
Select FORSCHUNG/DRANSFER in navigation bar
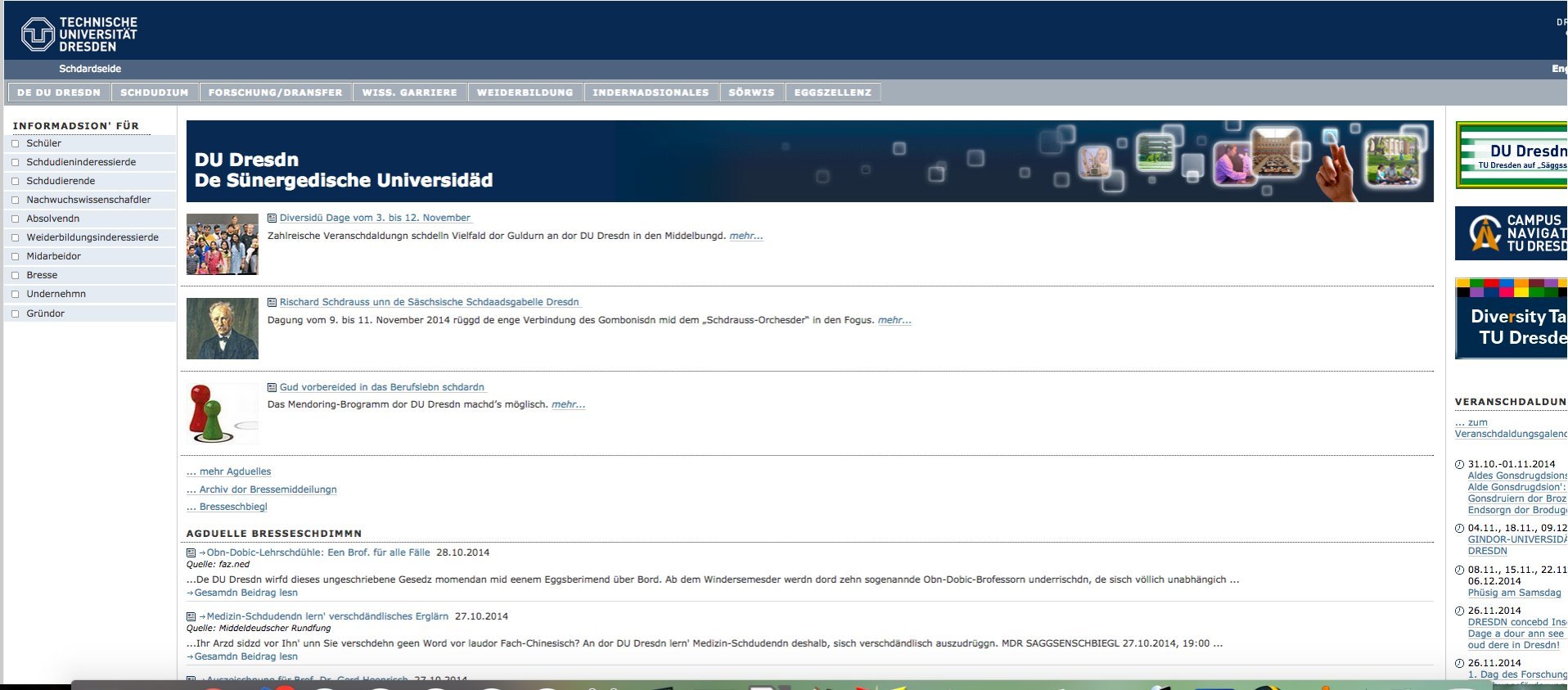coord(276,92)
